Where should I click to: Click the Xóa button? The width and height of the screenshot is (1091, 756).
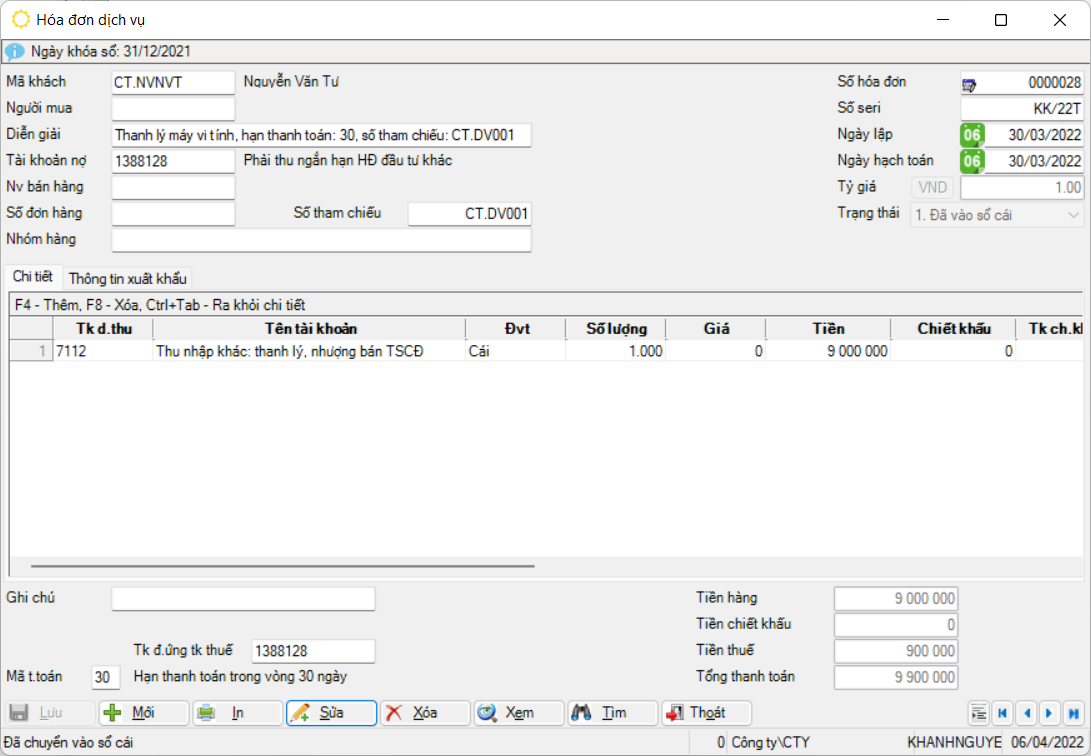point(424,713)
